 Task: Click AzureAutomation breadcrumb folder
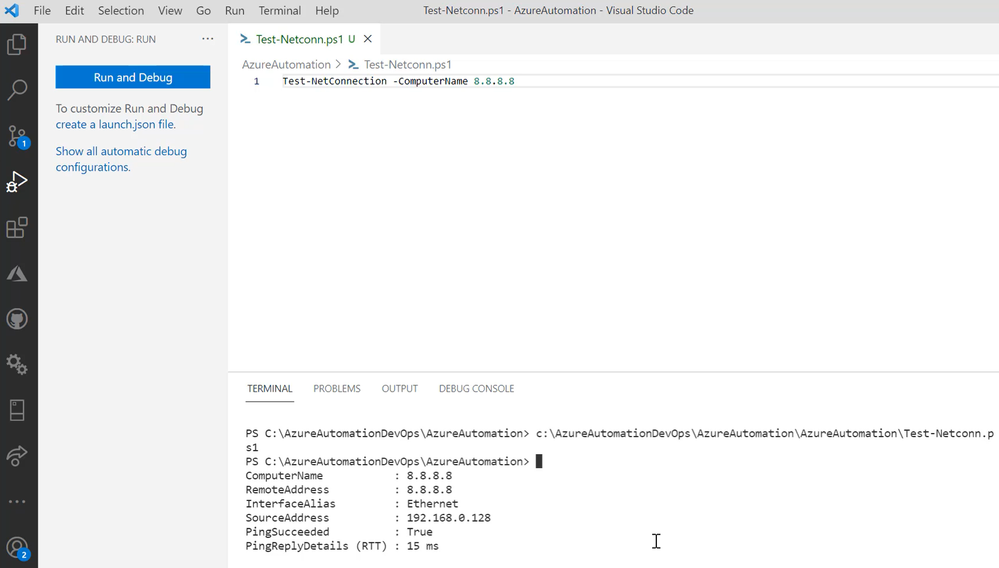(286, 64)
